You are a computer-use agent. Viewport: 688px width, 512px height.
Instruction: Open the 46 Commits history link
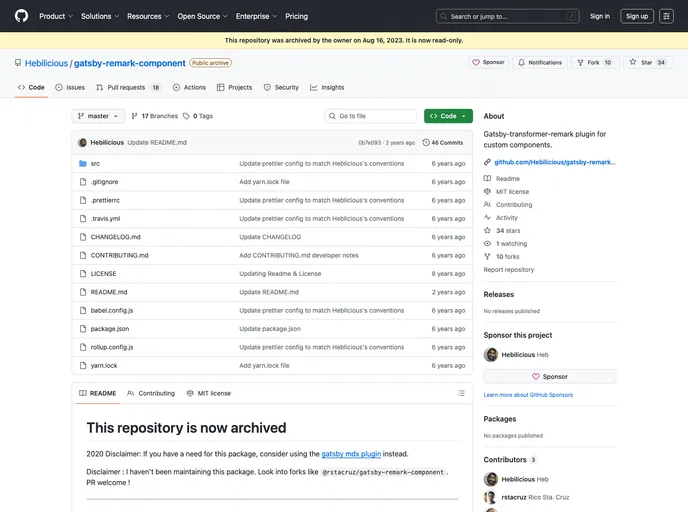click(x=443, y=143)
